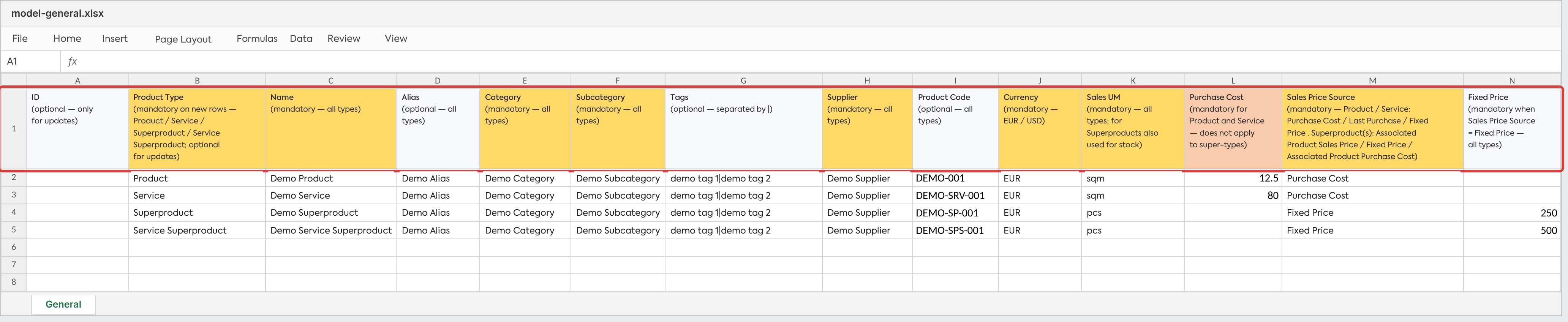1568x322 pixels.
Task: Select the 'Supplier' header cell
Action: click(868, 128)
